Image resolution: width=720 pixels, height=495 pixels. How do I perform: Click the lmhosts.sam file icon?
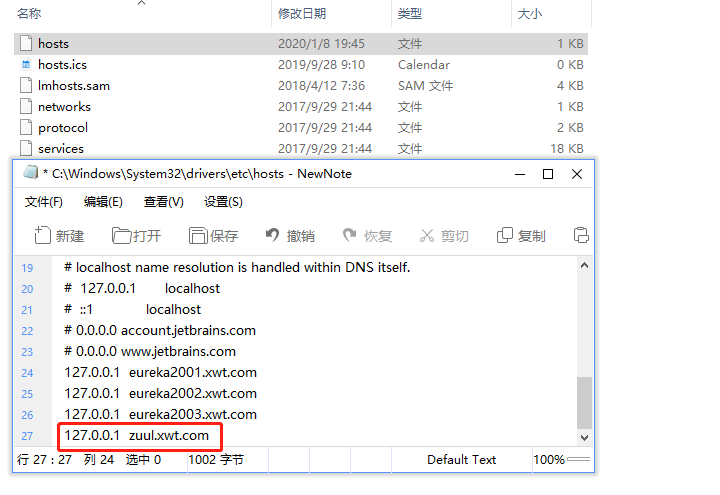(x=26, y=85)
